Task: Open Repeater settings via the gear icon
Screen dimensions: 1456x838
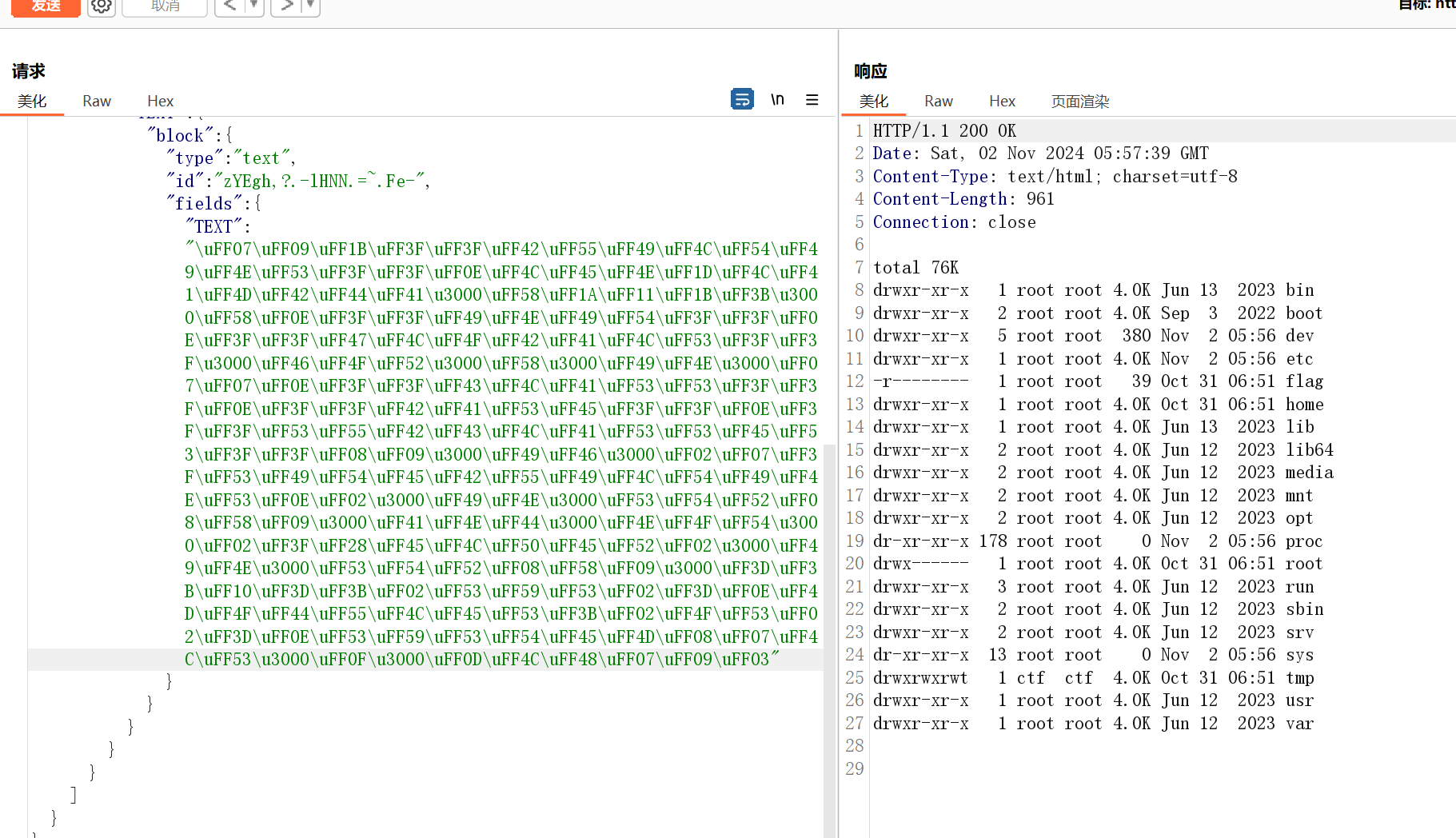Action: (x=102, y=6)
